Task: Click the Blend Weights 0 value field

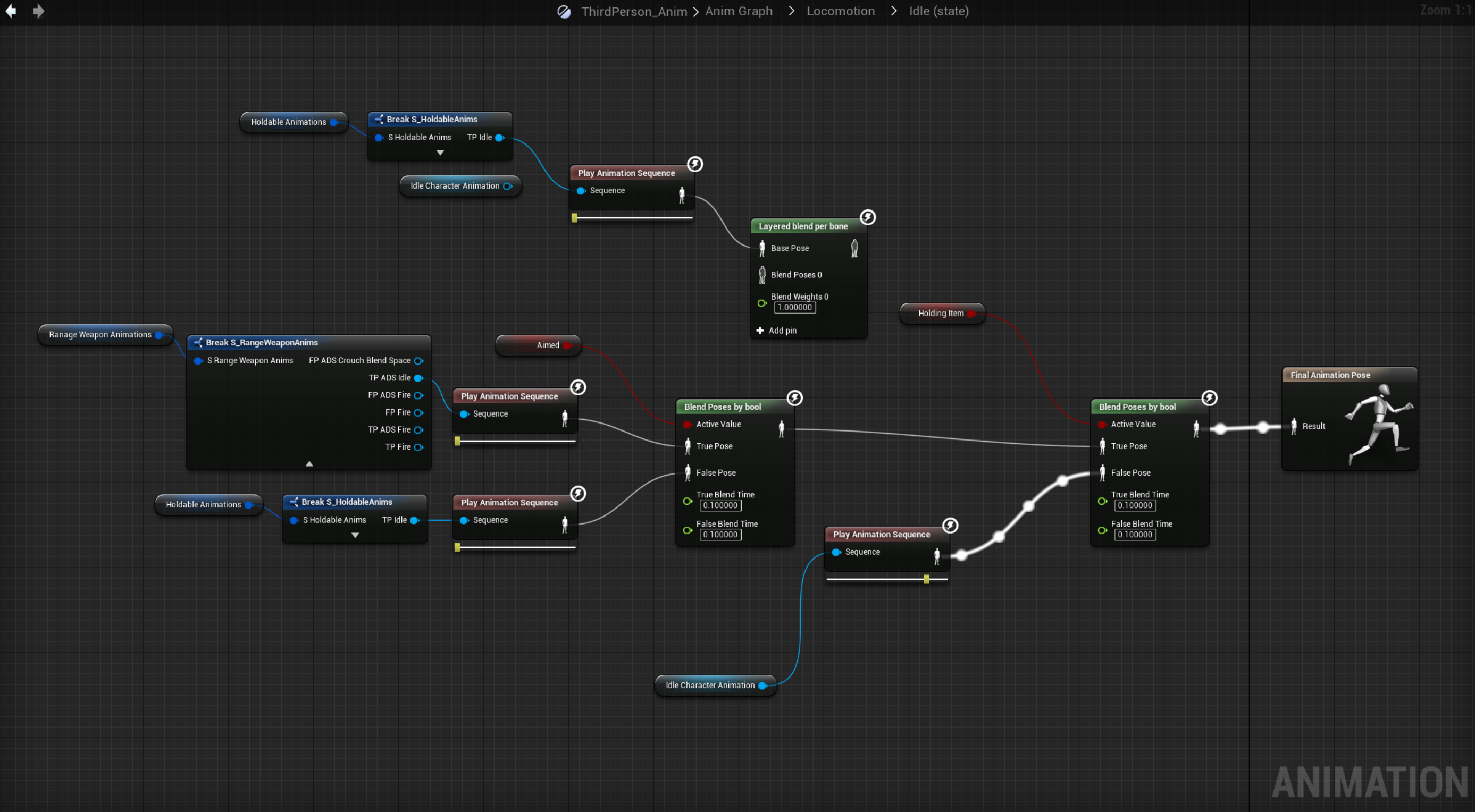Action: point(795,307)
